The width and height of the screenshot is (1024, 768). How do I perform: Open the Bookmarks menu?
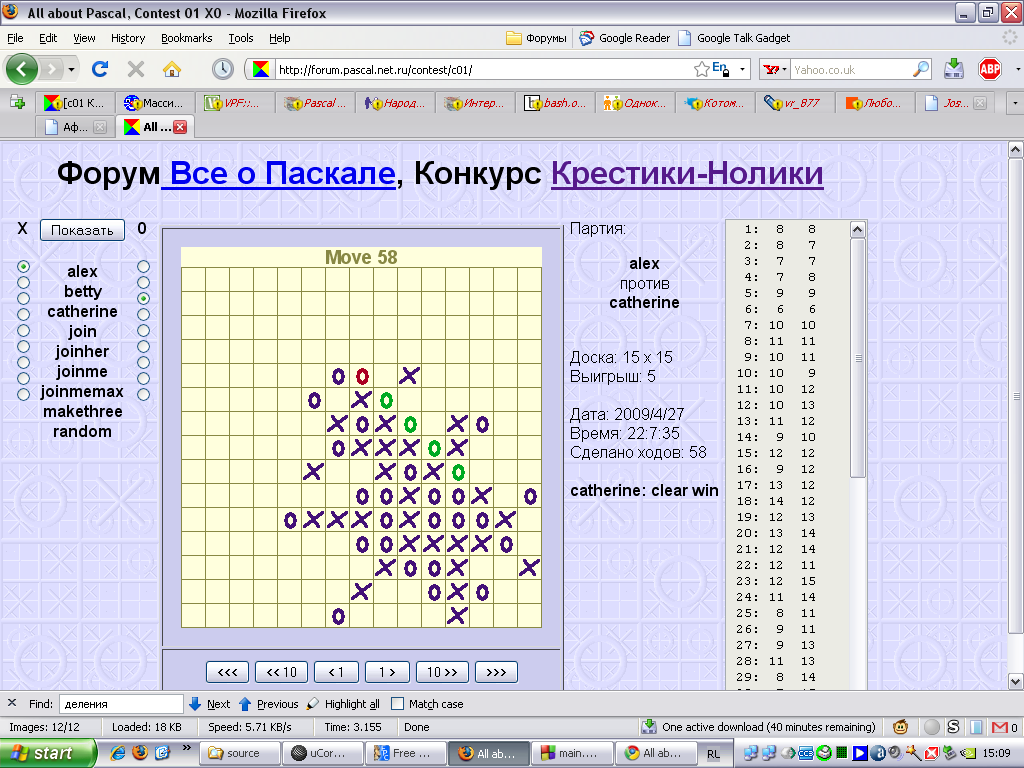tap(186, 38)
